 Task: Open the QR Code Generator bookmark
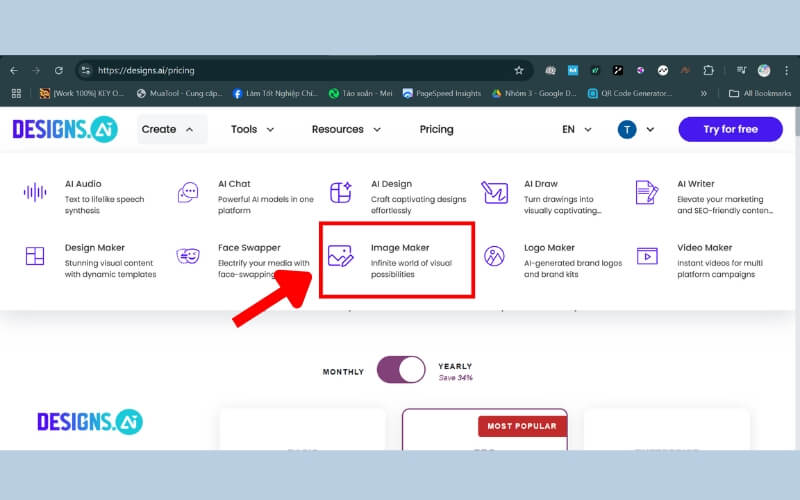pyautogui.click(x=630, y=93)
